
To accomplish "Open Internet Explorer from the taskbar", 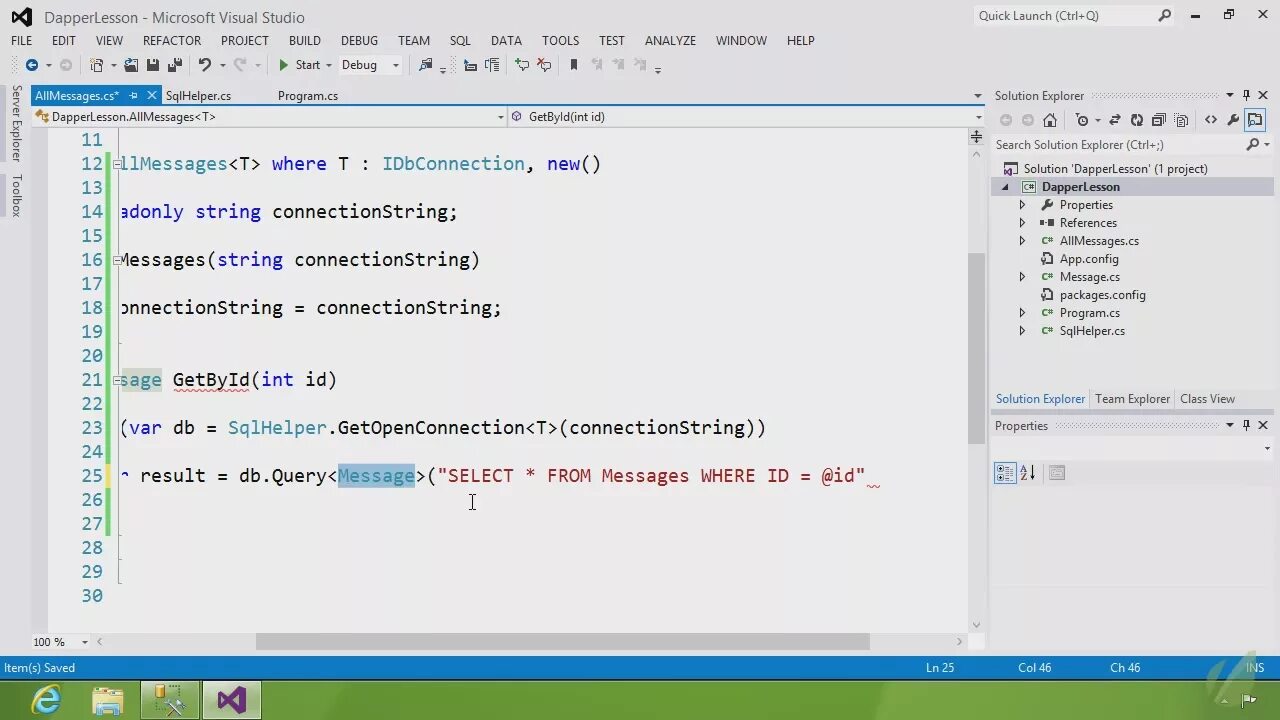I will [46, 700].
